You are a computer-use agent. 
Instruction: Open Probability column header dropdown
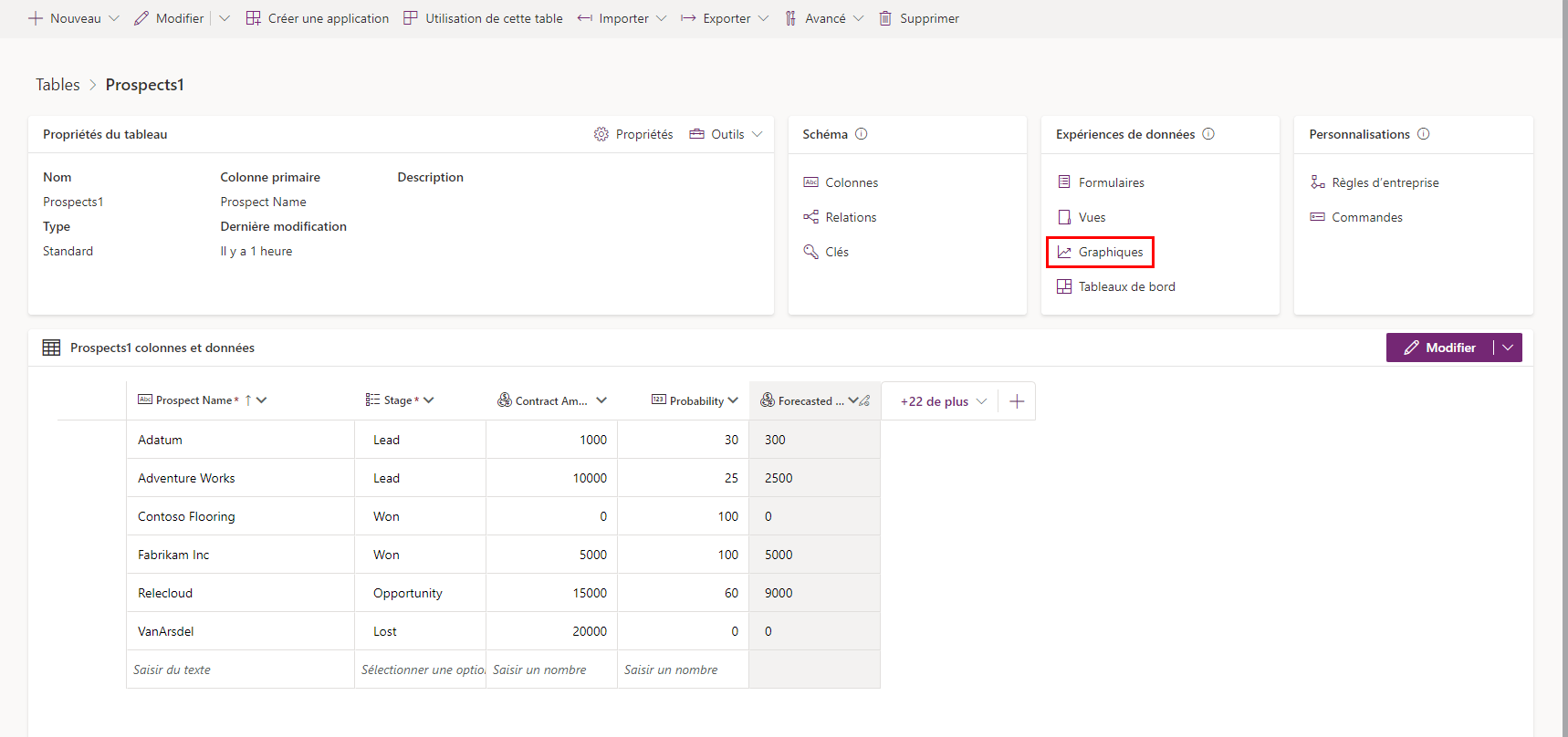coord(733,400)
